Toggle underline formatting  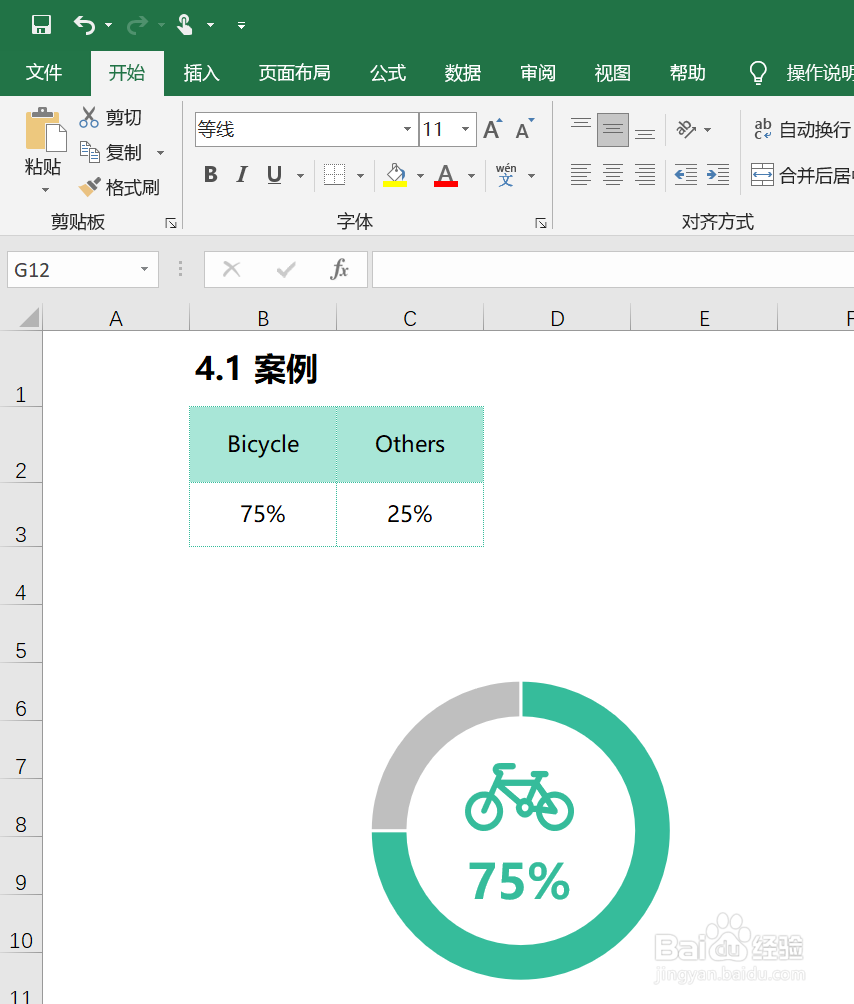275,175
